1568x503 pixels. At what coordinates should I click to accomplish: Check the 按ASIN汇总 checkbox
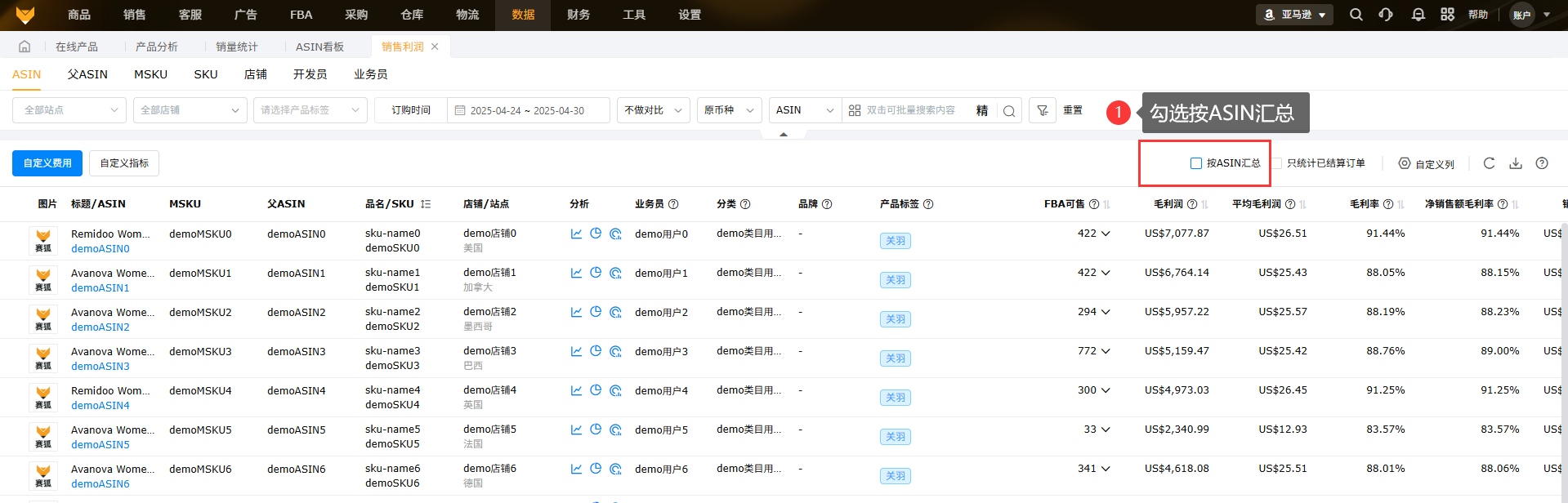[x=1196, y=163]
